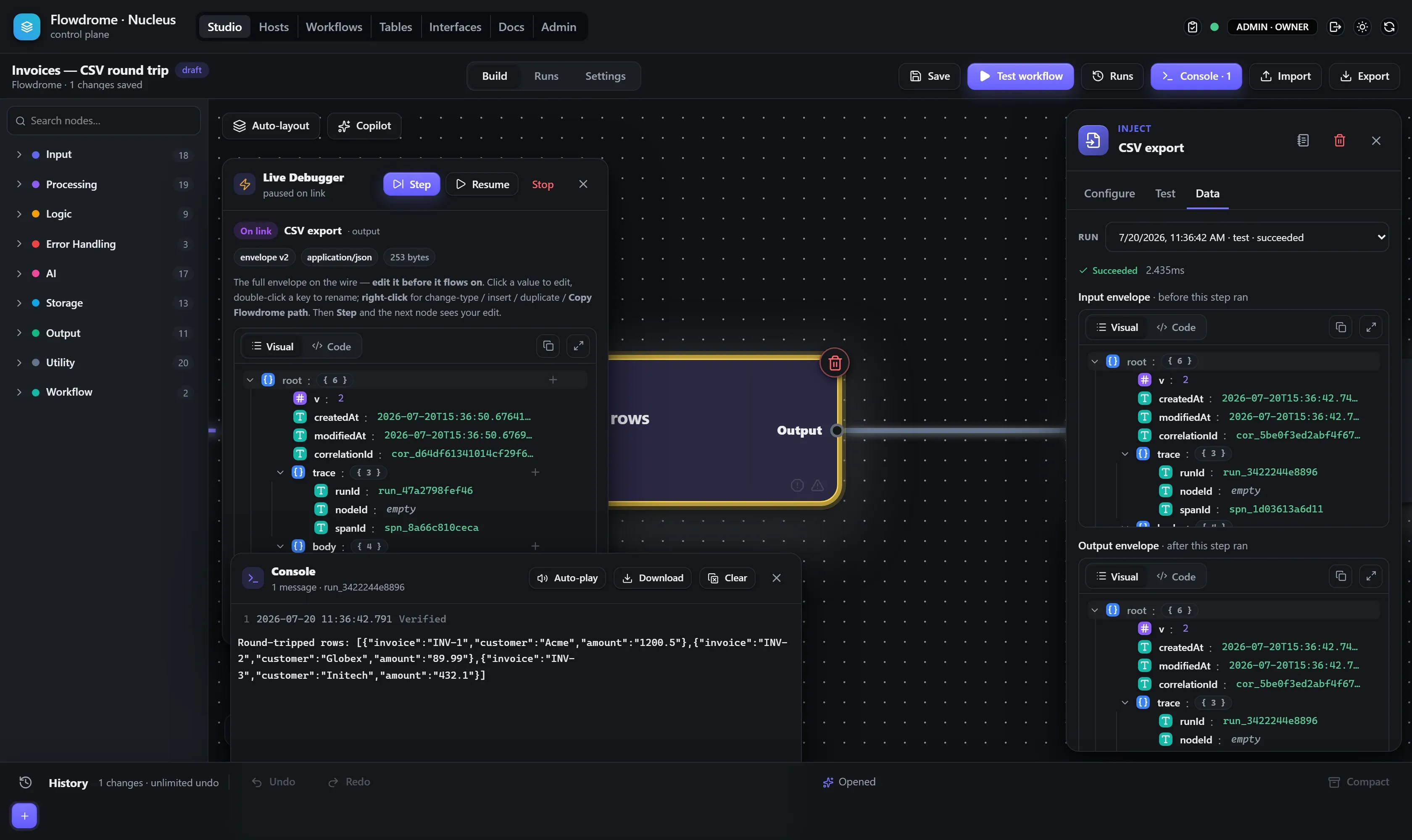Viewport: 1412px width, 840px height.
Task: Expand the Processing node category
Action: (104, 184)
